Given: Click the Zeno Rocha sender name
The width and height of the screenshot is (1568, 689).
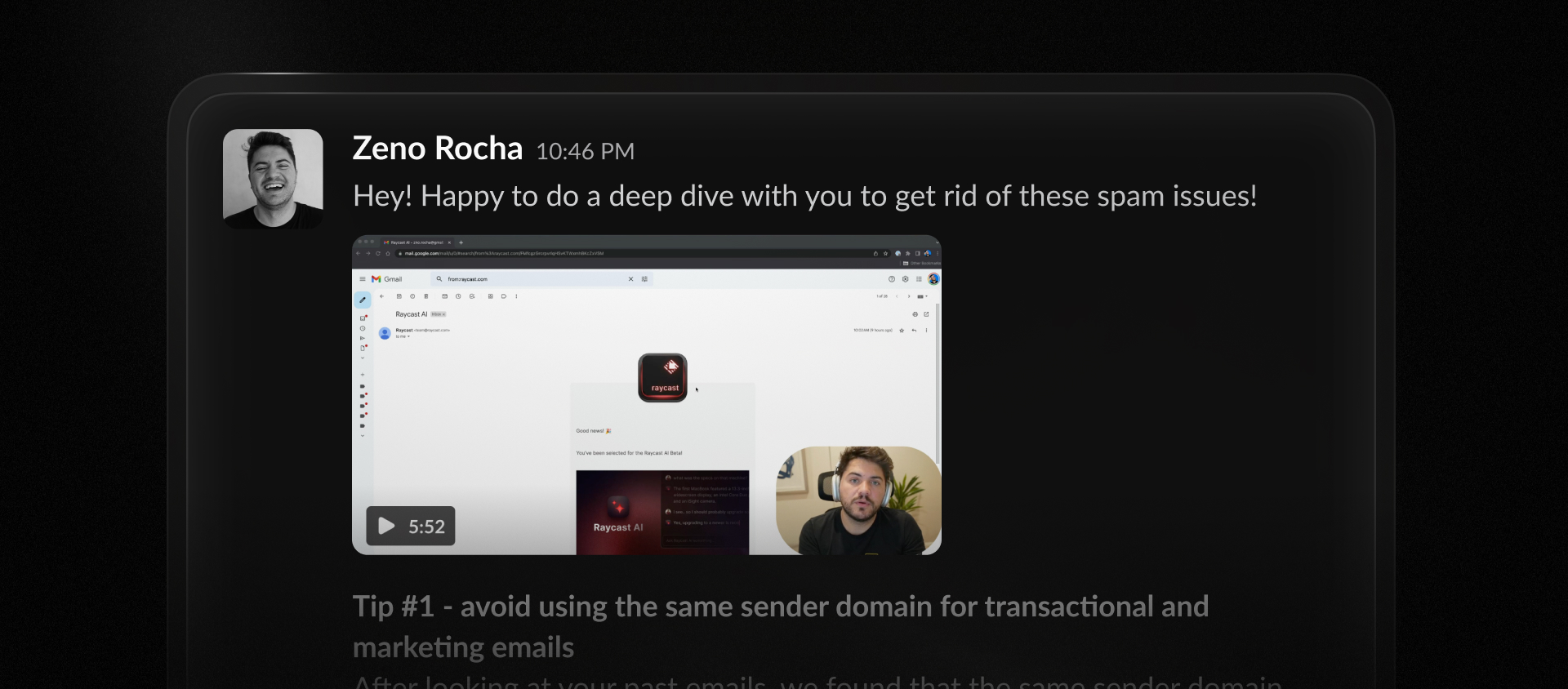Looking at the screenshot, I should click(x=437, y=149).
